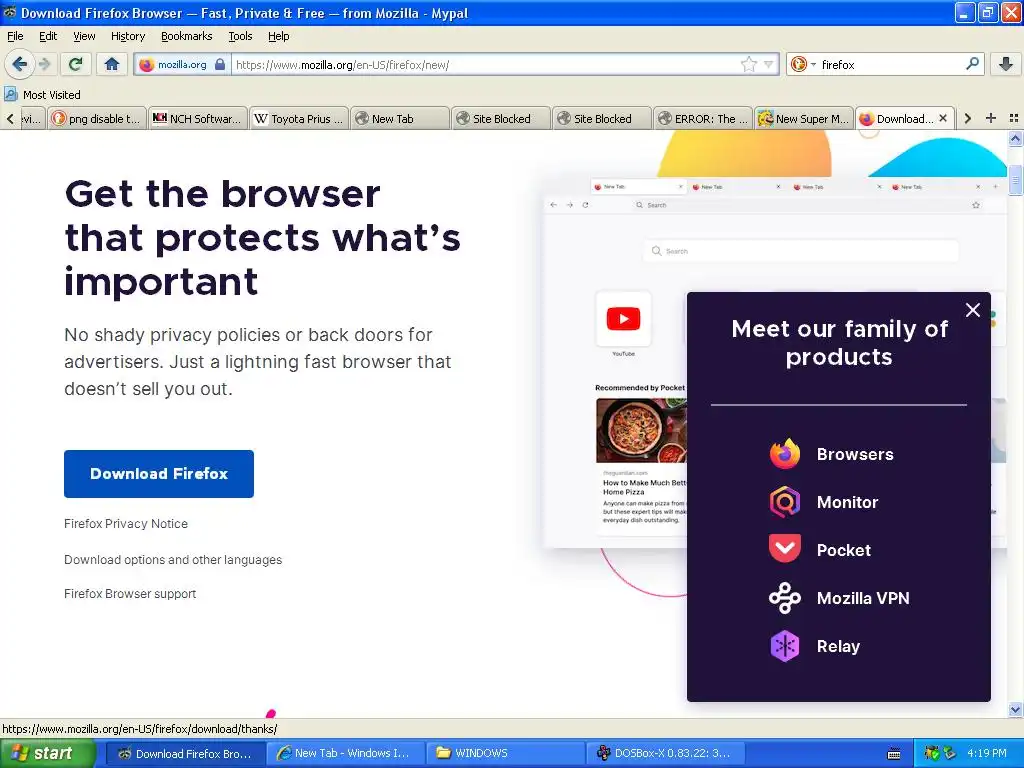Screen dimensions: 1024x768
Task: Click the Download Firefox button
Action: [159, 473]
